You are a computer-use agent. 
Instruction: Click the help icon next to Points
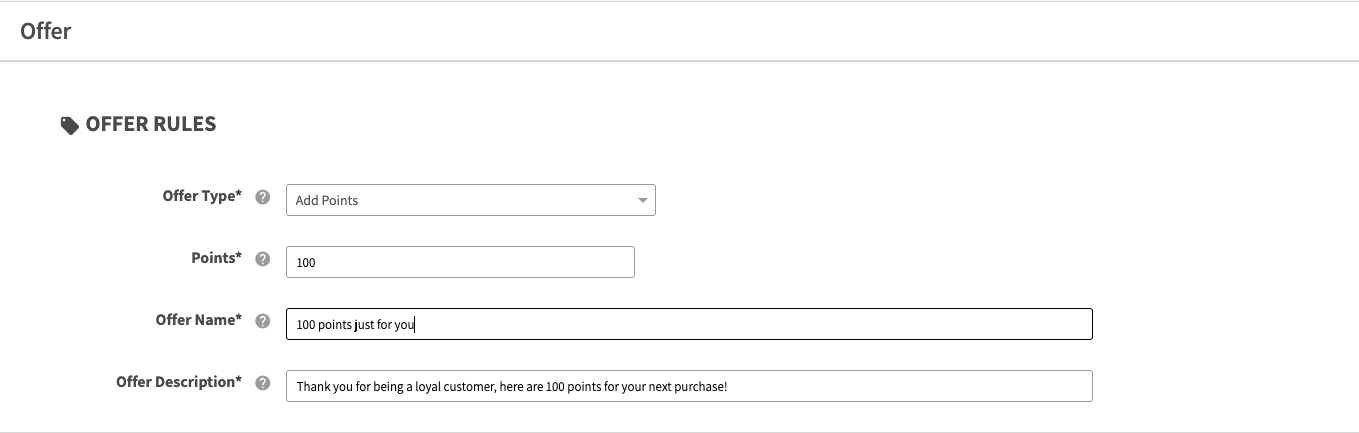pyautogui.click(x=263, y=259)
